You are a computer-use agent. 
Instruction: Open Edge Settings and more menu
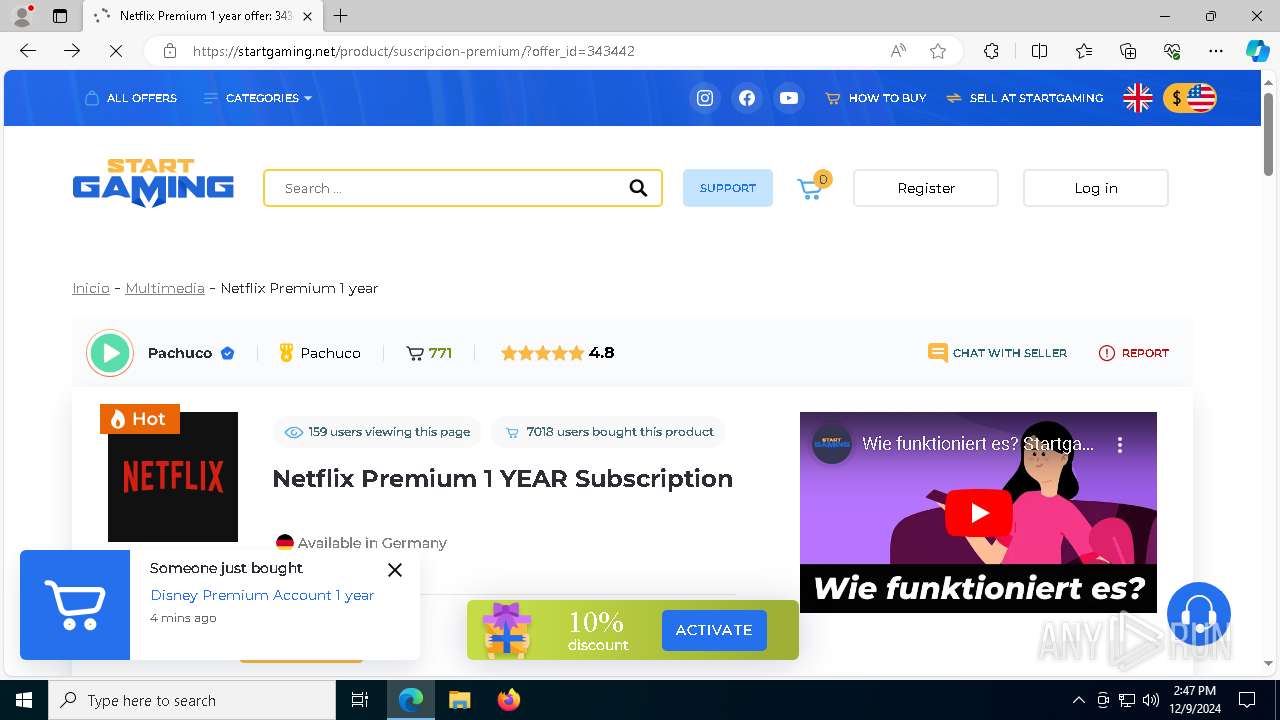coord(1216,51)
